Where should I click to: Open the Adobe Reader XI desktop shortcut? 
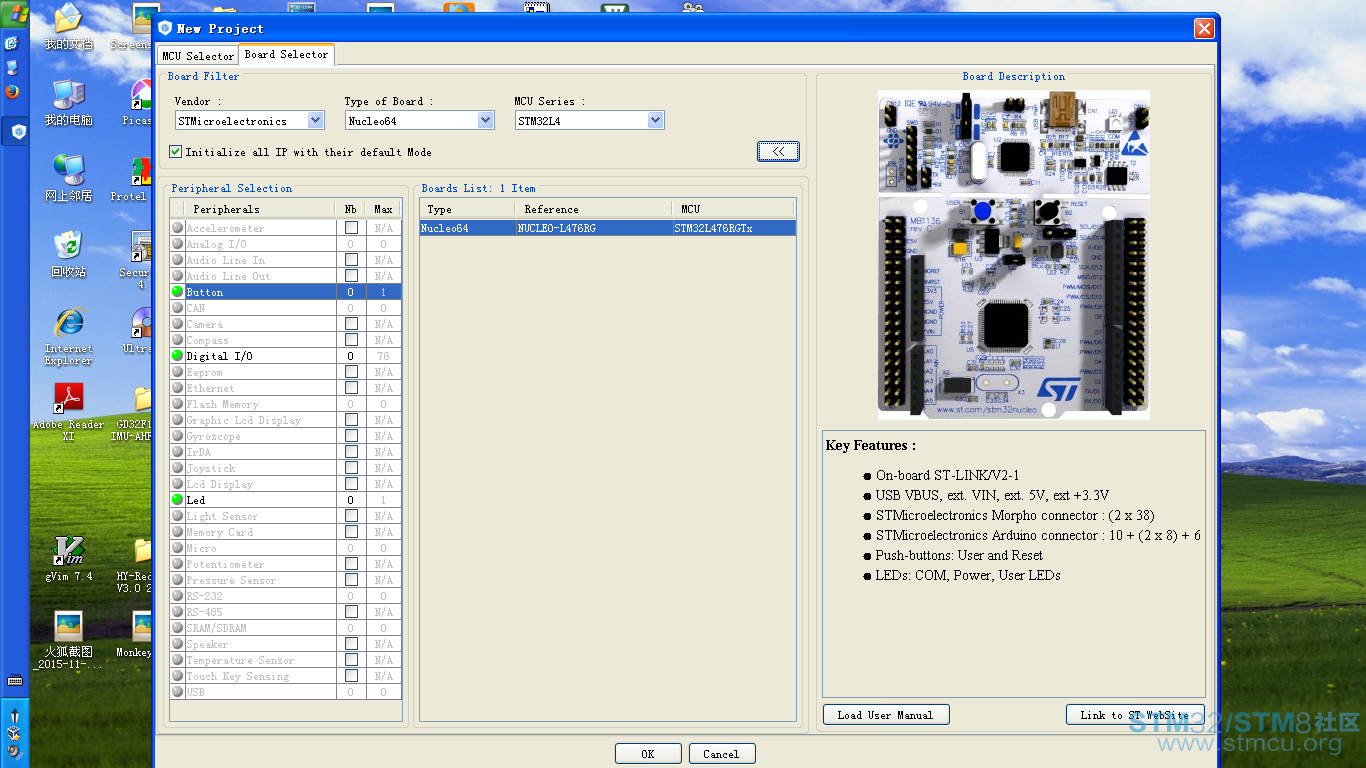(x=68, y=412)
